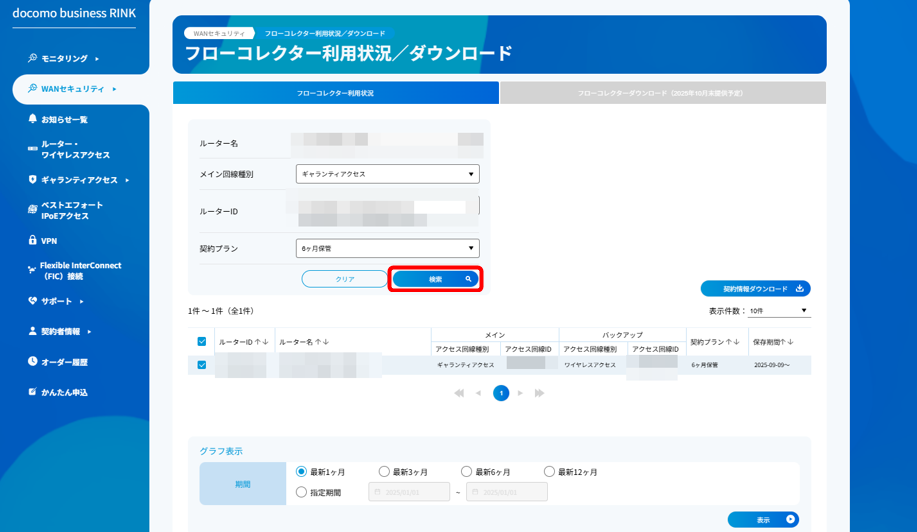Click the shield icon for ギャランティアクセス
Screen dimensions: 917x532
click(32, 179)
